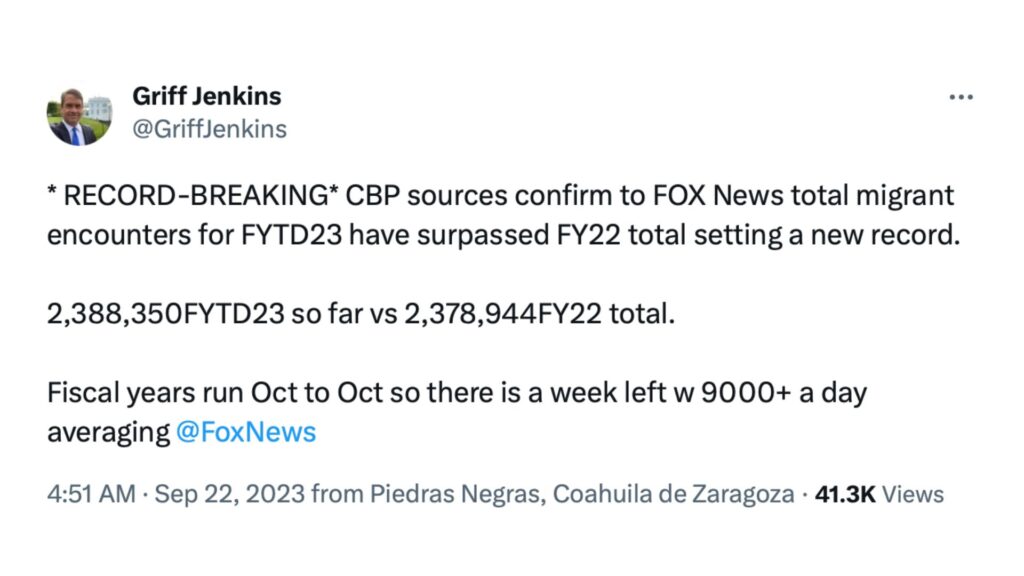
Task: Open the three-dot more options menu
Action: coord(960,97)
